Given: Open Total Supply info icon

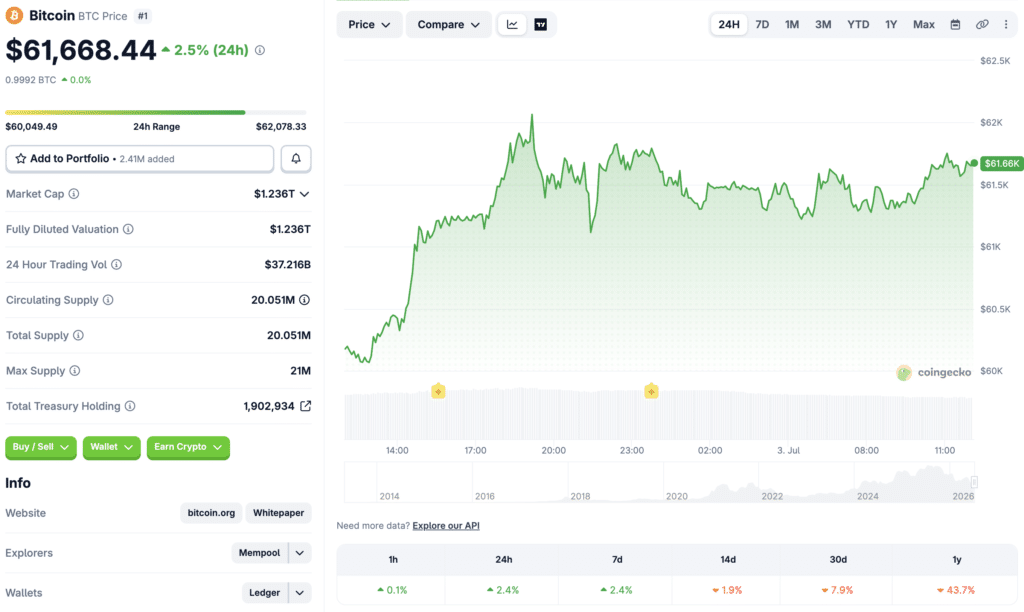Looking at the screenshot, I should point(78,335).
